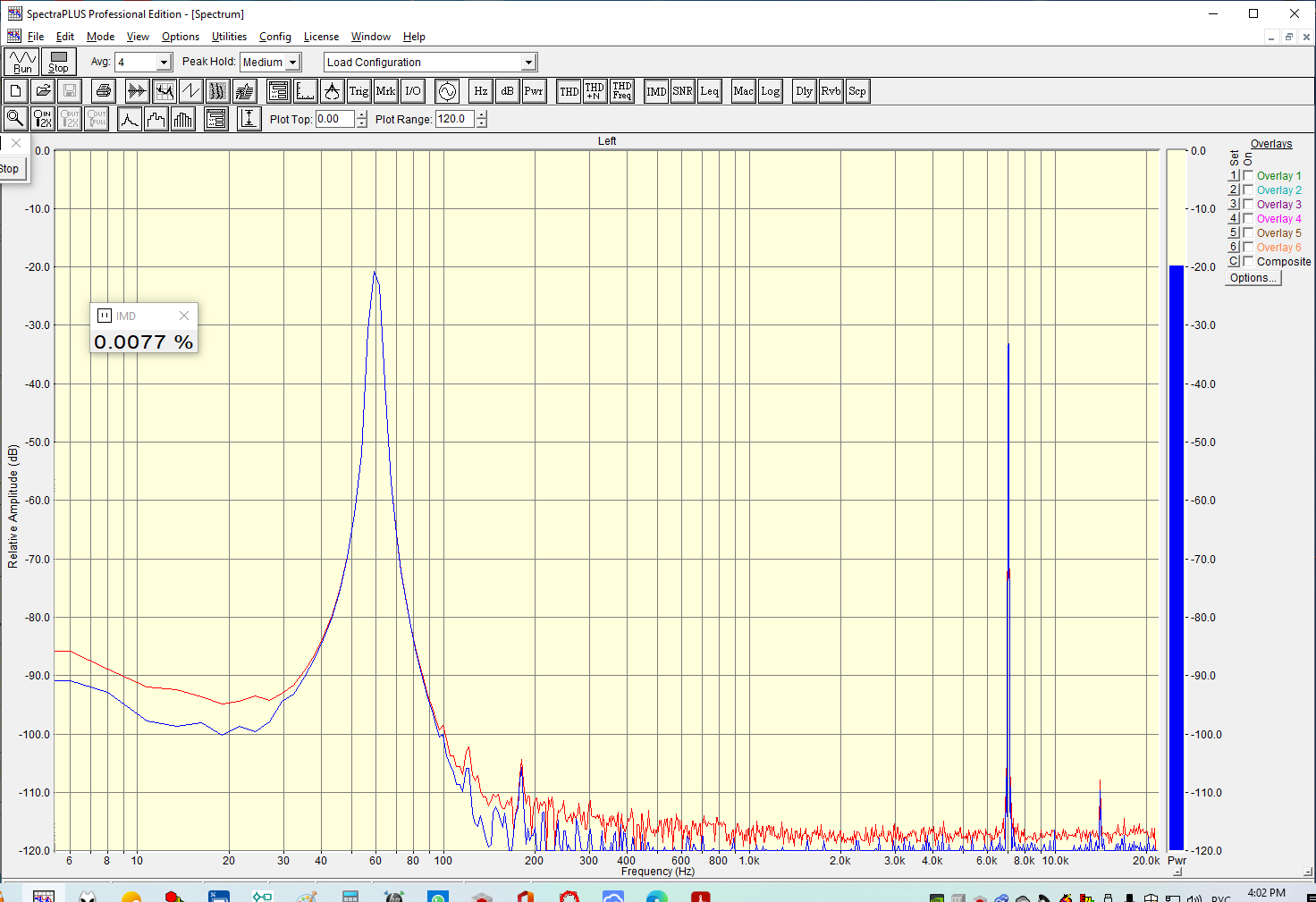Open the Log data logging utility
Screen dimensions: 1316x902
pos(771,91)
